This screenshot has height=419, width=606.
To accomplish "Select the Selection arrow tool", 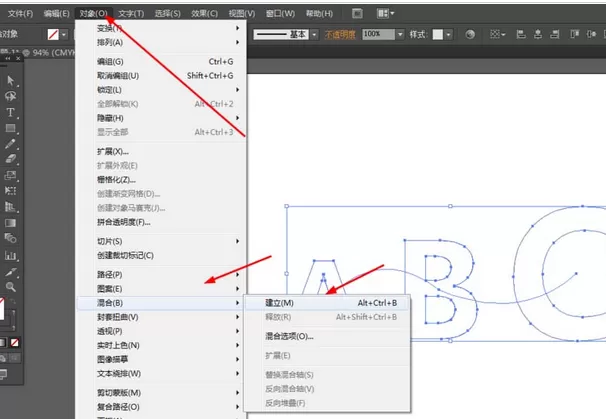I will pyautogui.click(x=10, y=80).
